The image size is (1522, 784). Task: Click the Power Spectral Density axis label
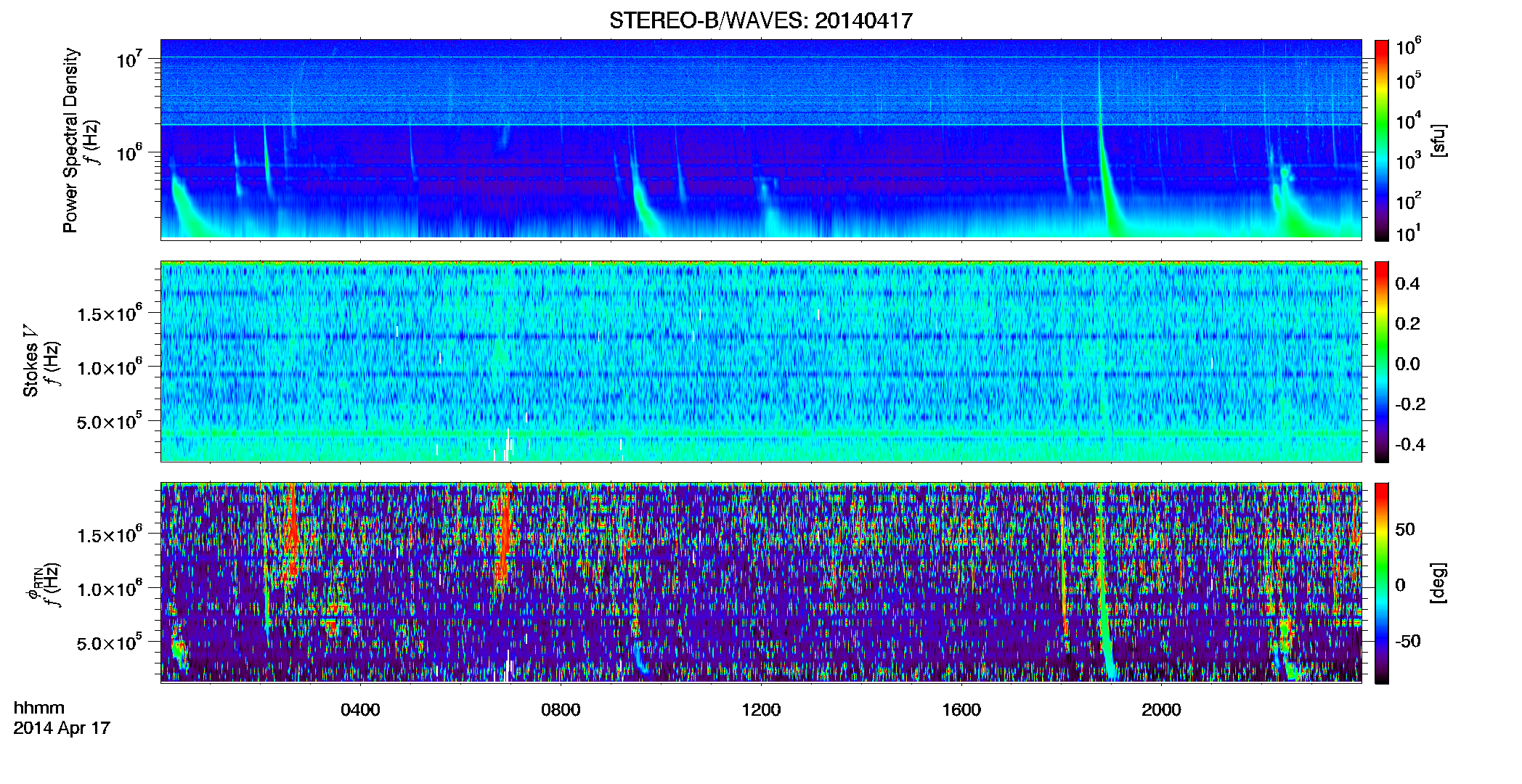[x=70, y=140]
